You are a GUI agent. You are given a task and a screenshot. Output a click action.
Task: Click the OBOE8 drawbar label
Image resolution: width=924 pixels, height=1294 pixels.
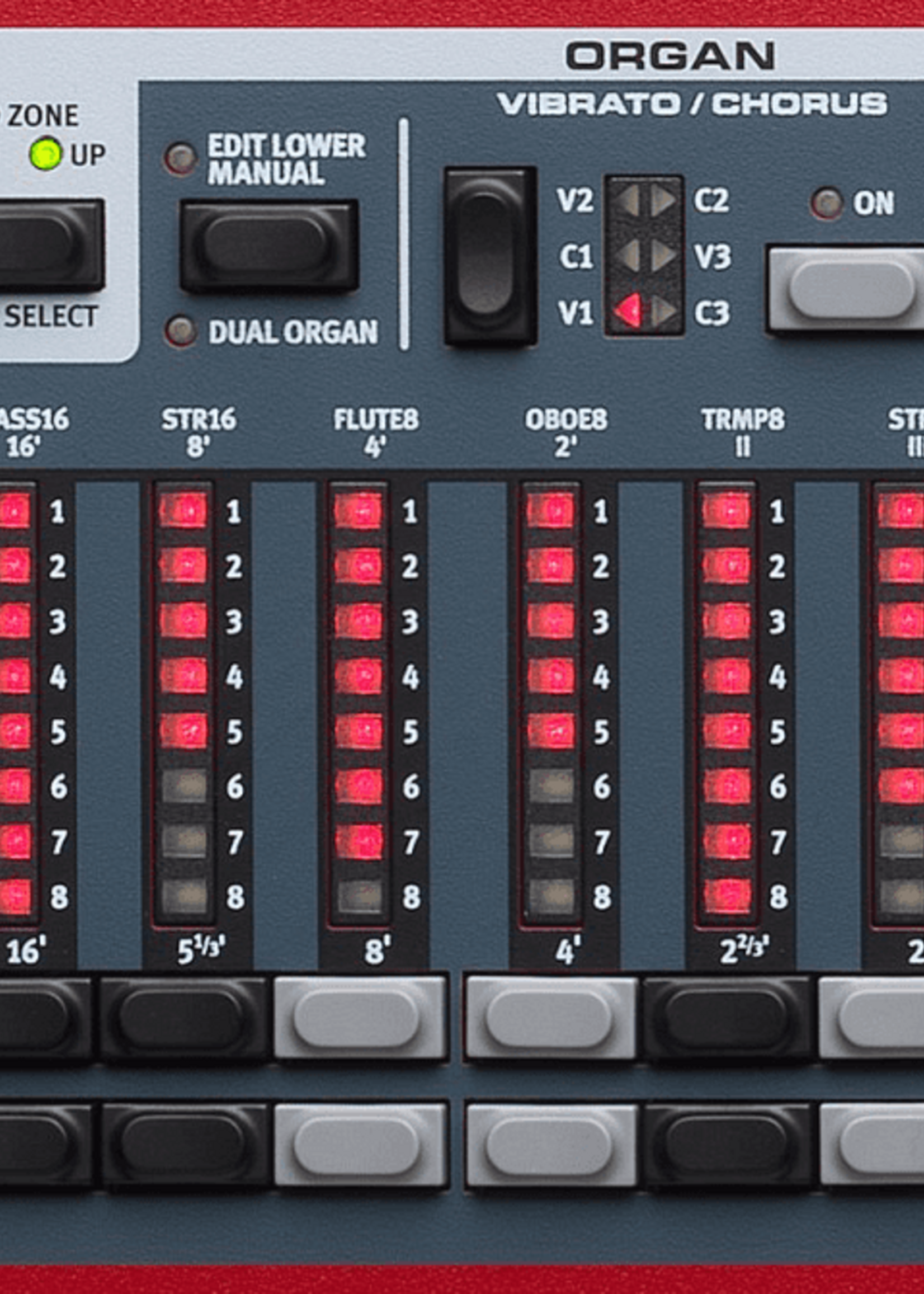(567, 420)
